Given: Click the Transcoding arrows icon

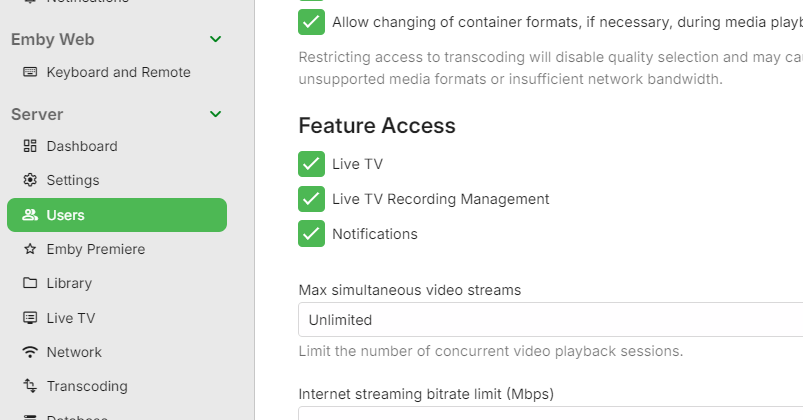Looking at the screenshot, I should (30, 386).
